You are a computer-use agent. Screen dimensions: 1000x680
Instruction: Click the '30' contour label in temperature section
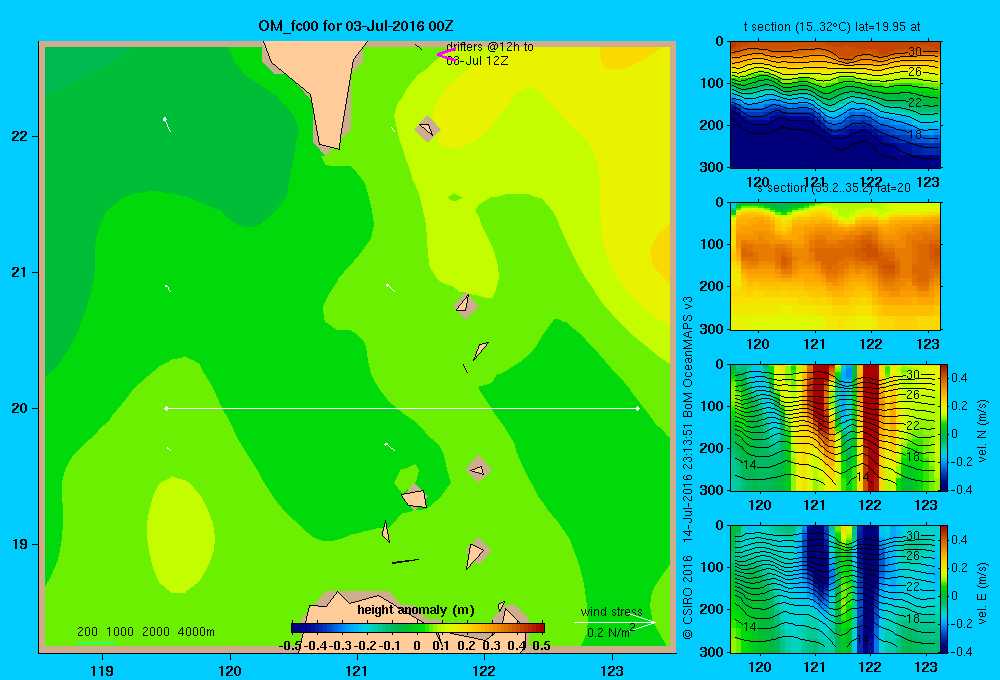tap(915, 52)
